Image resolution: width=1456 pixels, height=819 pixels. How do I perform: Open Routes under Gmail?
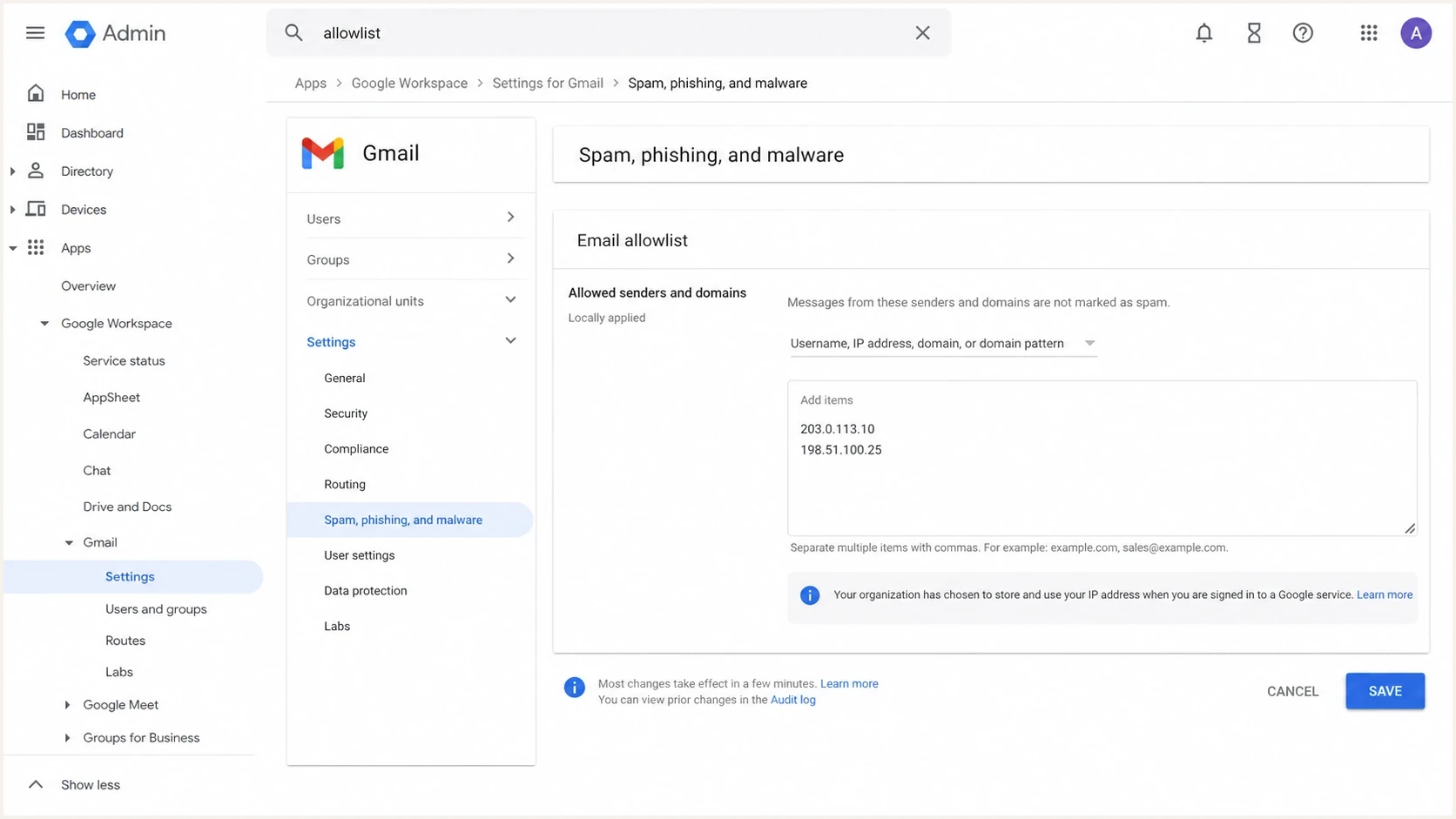pyautogui.click(x=125, y=641)
